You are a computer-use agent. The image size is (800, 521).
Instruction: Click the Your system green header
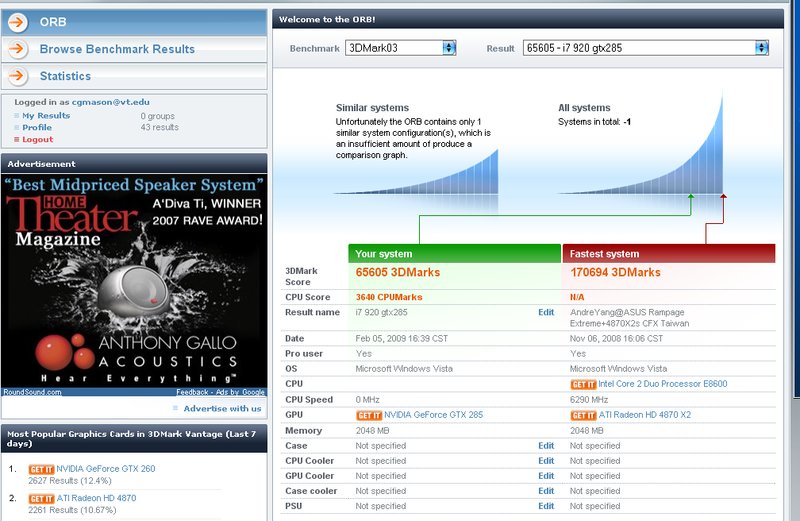[455, 254]
